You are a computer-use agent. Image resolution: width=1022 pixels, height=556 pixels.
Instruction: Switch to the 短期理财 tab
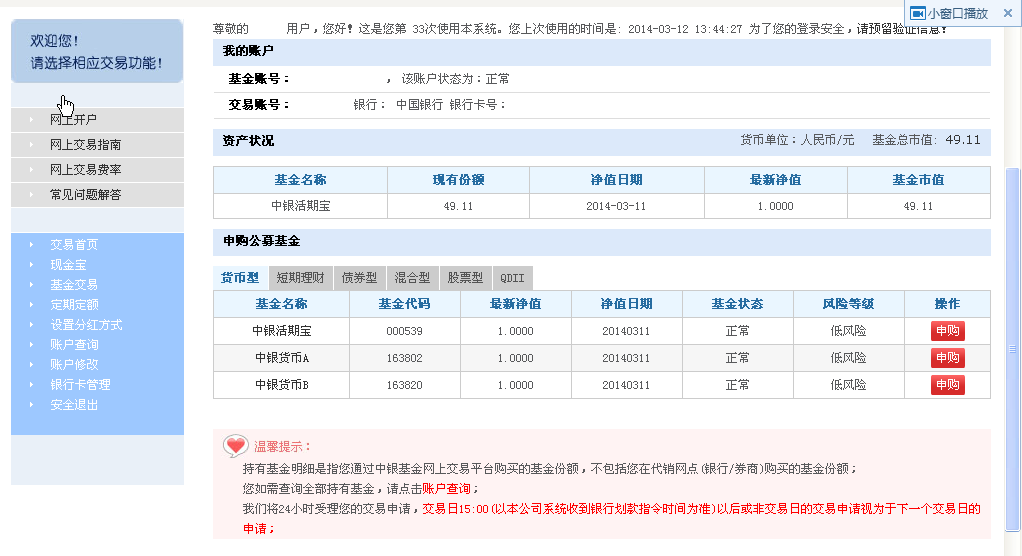click(x=300, y=278)
